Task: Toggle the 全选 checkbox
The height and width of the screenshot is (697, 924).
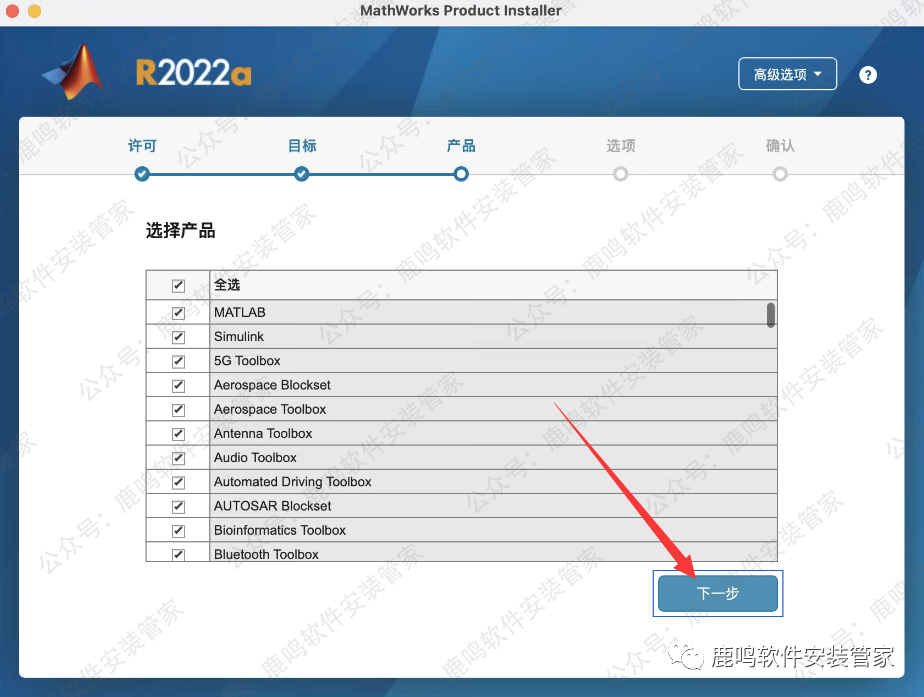Action: click(x=179, y=286)
